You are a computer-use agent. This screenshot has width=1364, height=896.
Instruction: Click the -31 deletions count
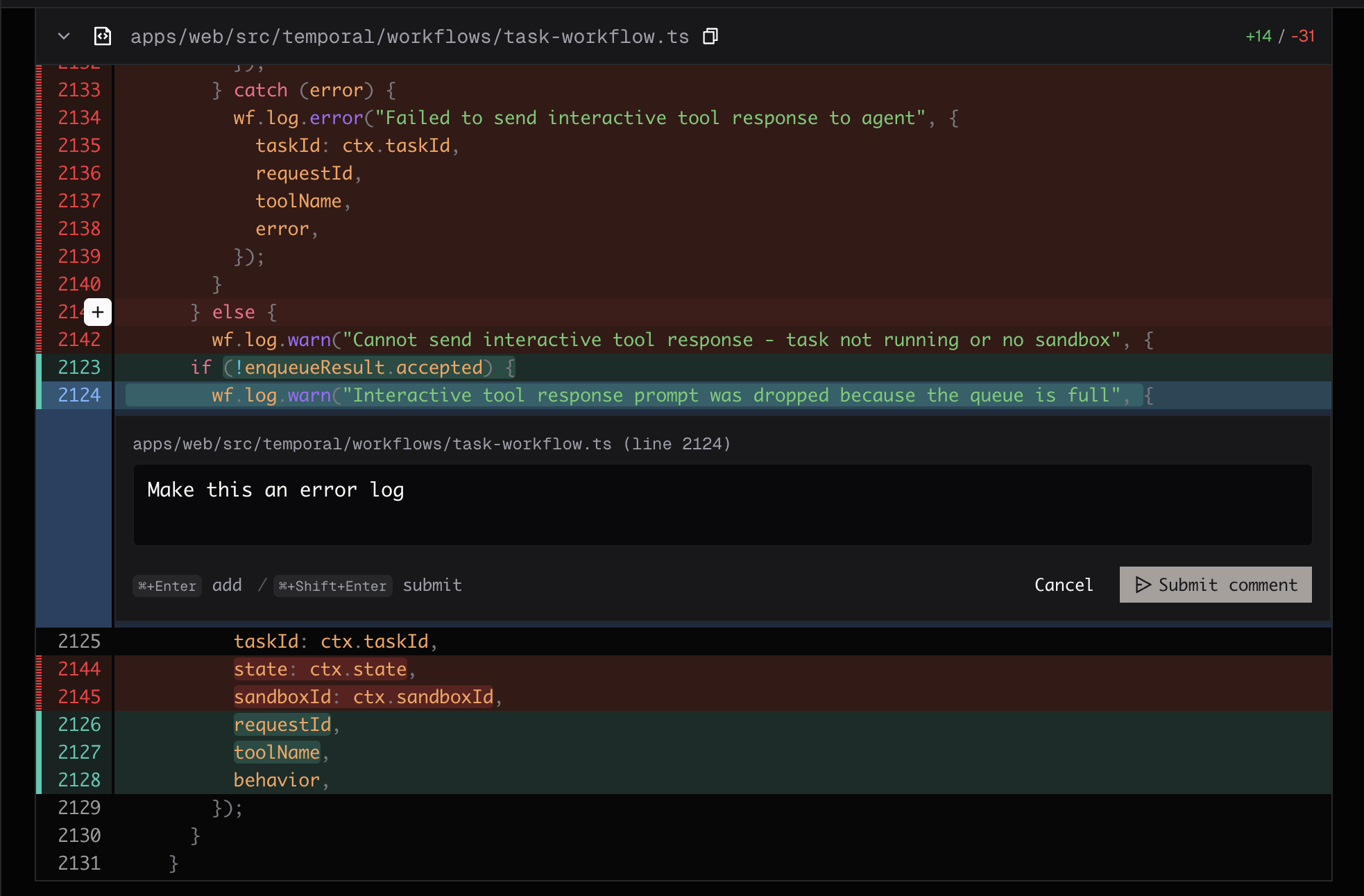coord(1303,36)
